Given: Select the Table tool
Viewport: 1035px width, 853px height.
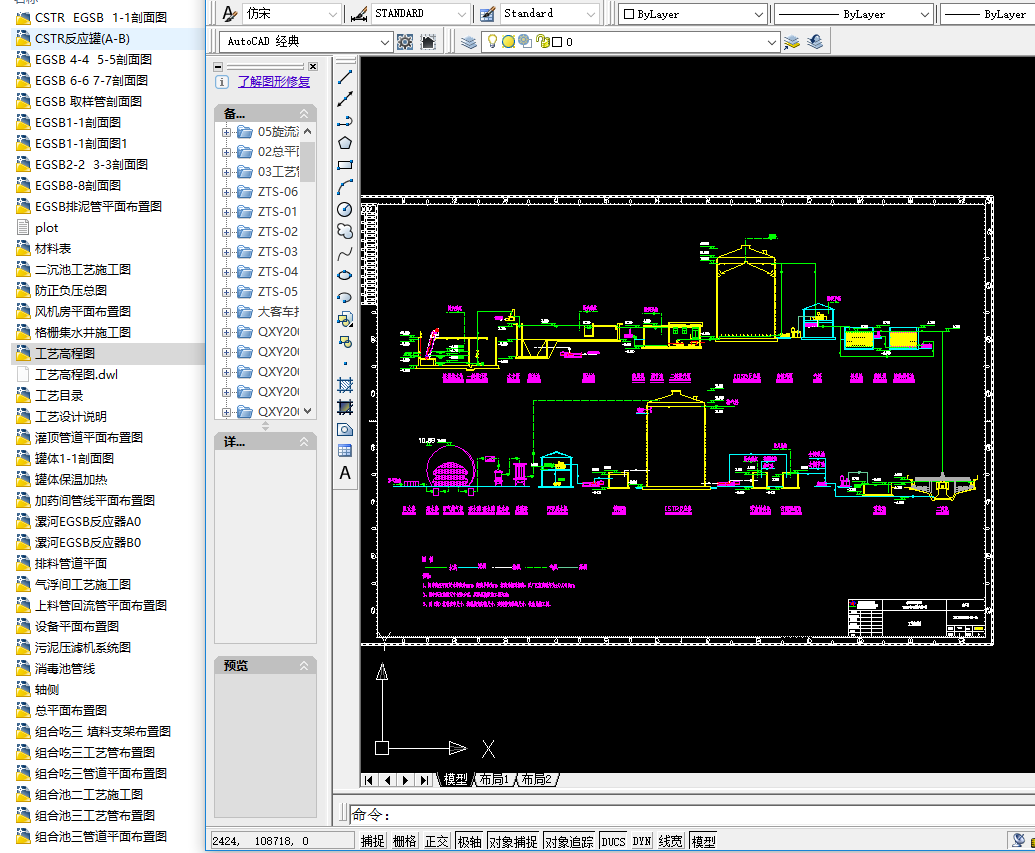Looking at the screenshot, I should point(345,451).
